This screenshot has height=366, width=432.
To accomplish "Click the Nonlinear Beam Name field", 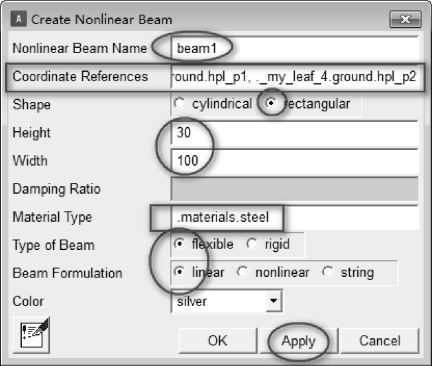I will tap(295, 48).
